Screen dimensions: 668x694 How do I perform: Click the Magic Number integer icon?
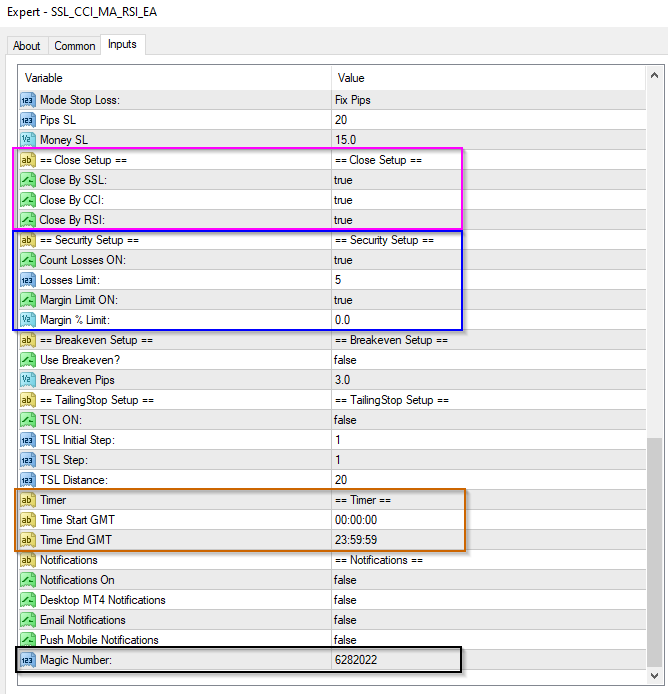tap(27, 660)
